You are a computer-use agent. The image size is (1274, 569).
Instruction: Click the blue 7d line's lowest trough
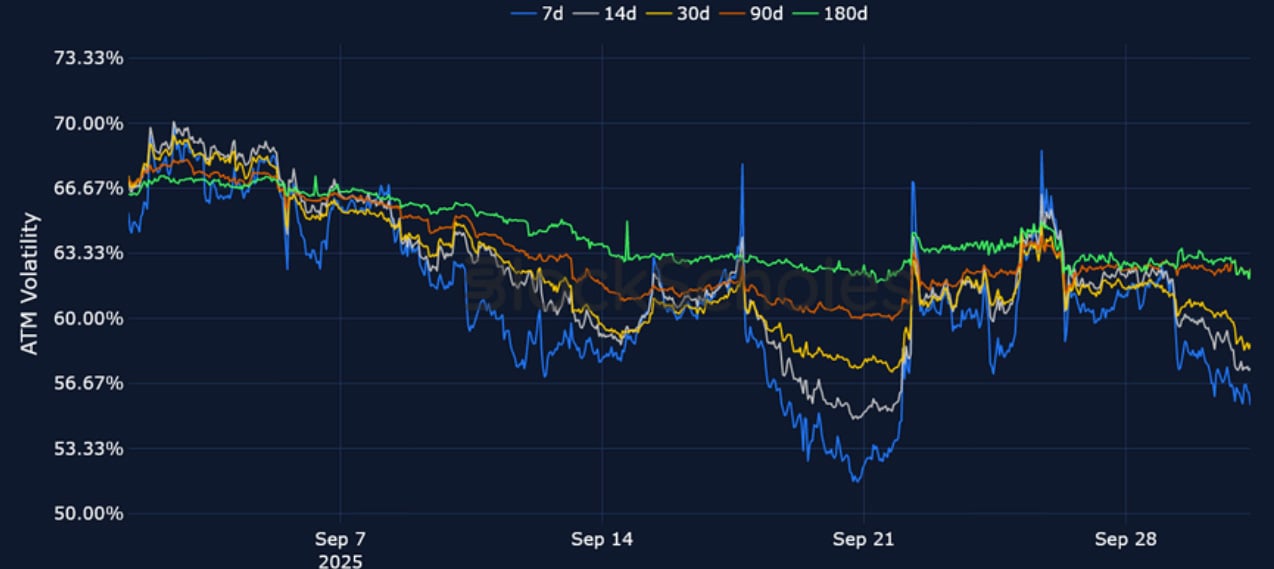click(x=856, y=480)
